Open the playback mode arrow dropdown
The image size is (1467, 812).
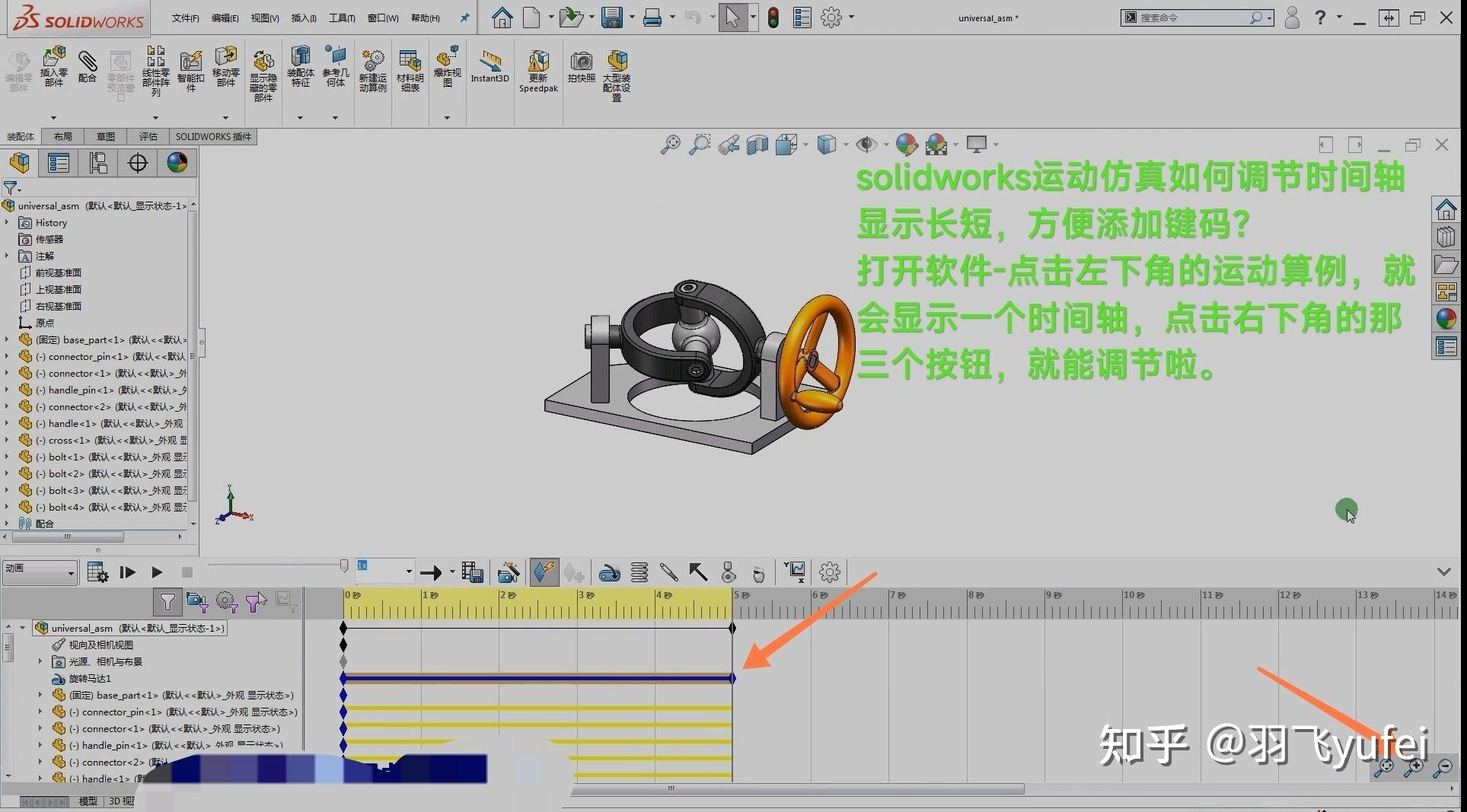451,572
